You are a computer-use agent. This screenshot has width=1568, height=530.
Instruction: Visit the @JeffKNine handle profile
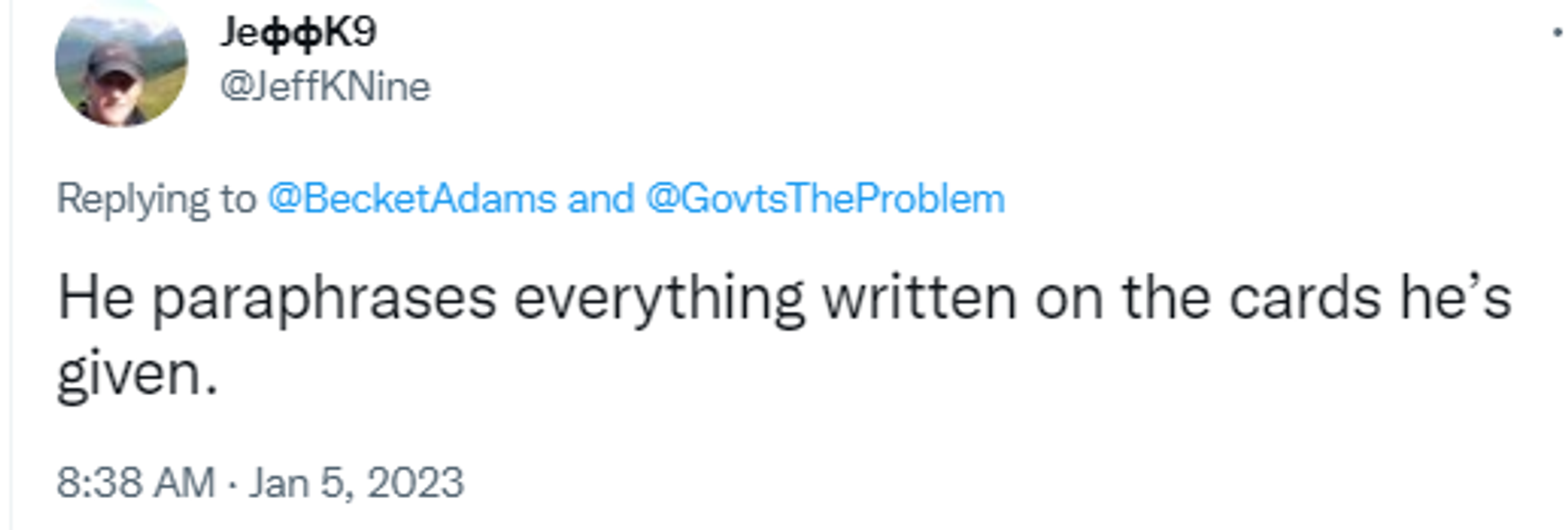pos(325,87)
